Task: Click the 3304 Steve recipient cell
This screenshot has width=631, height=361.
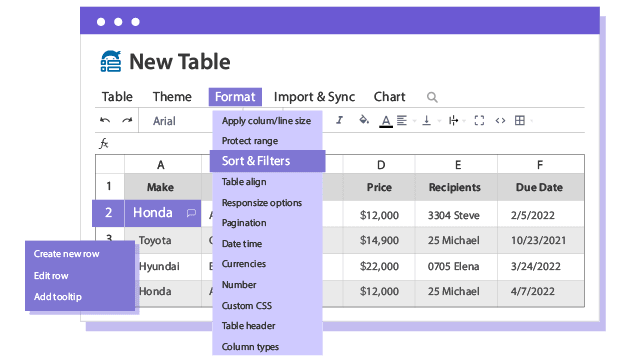Action: point(456,215)
